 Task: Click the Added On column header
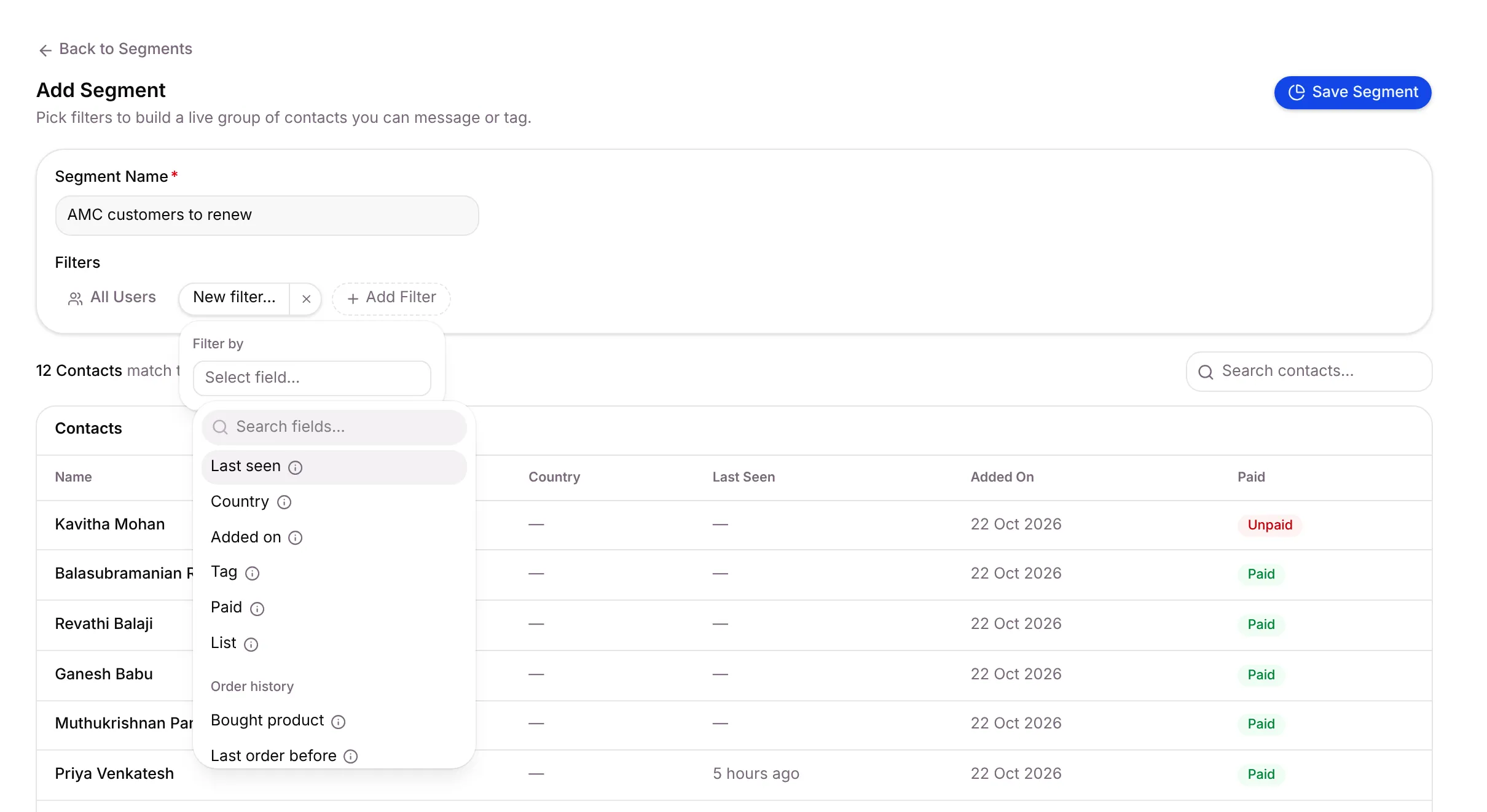pyautogui.click(x=1002, y=477)
